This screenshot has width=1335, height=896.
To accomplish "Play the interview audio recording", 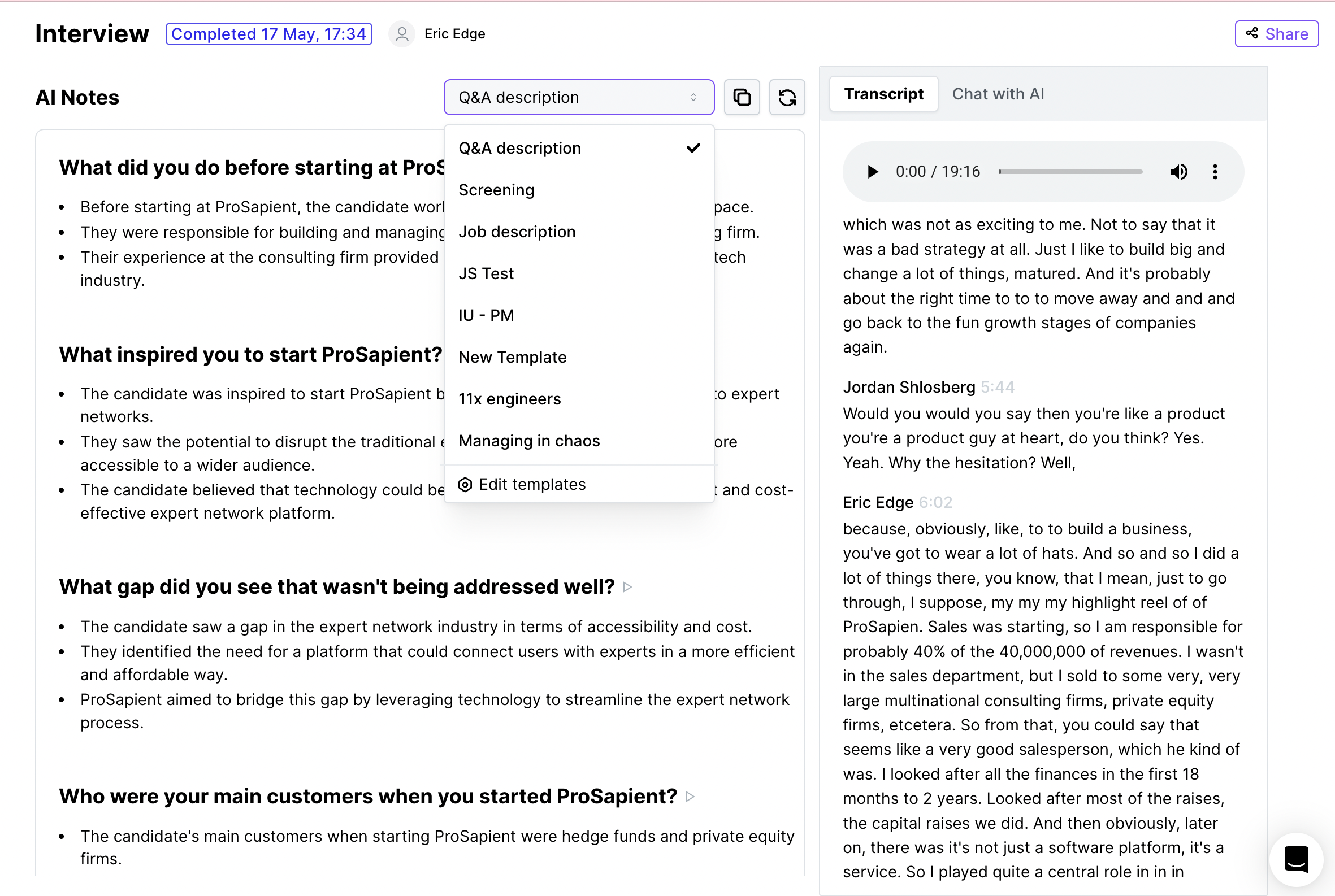I will [x=872, y=171].
